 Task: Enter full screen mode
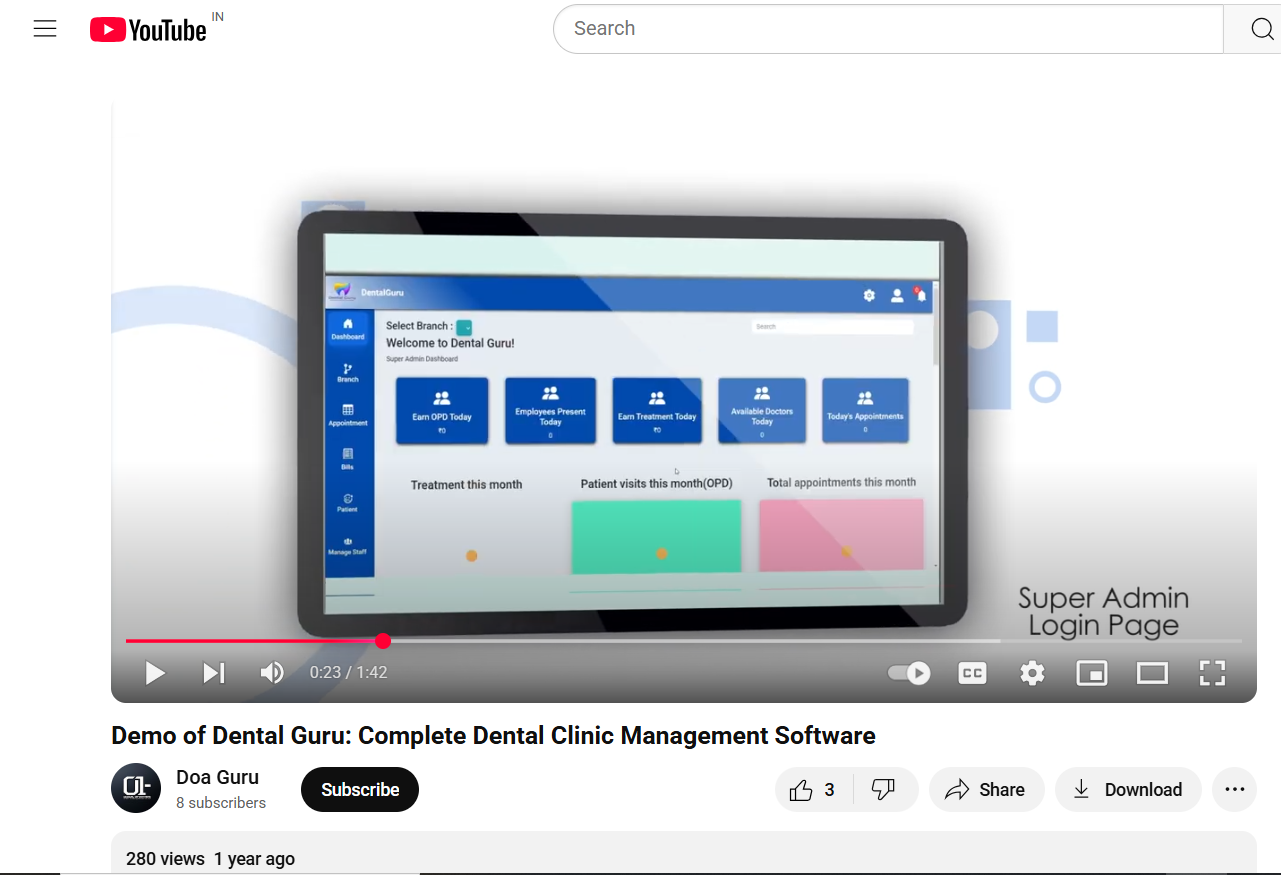(1212, 673)
